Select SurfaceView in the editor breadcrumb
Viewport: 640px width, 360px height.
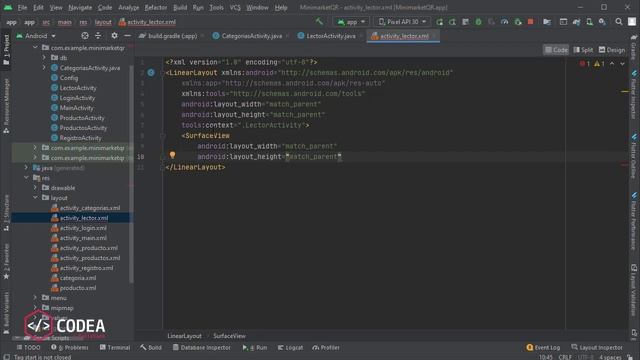229,336
